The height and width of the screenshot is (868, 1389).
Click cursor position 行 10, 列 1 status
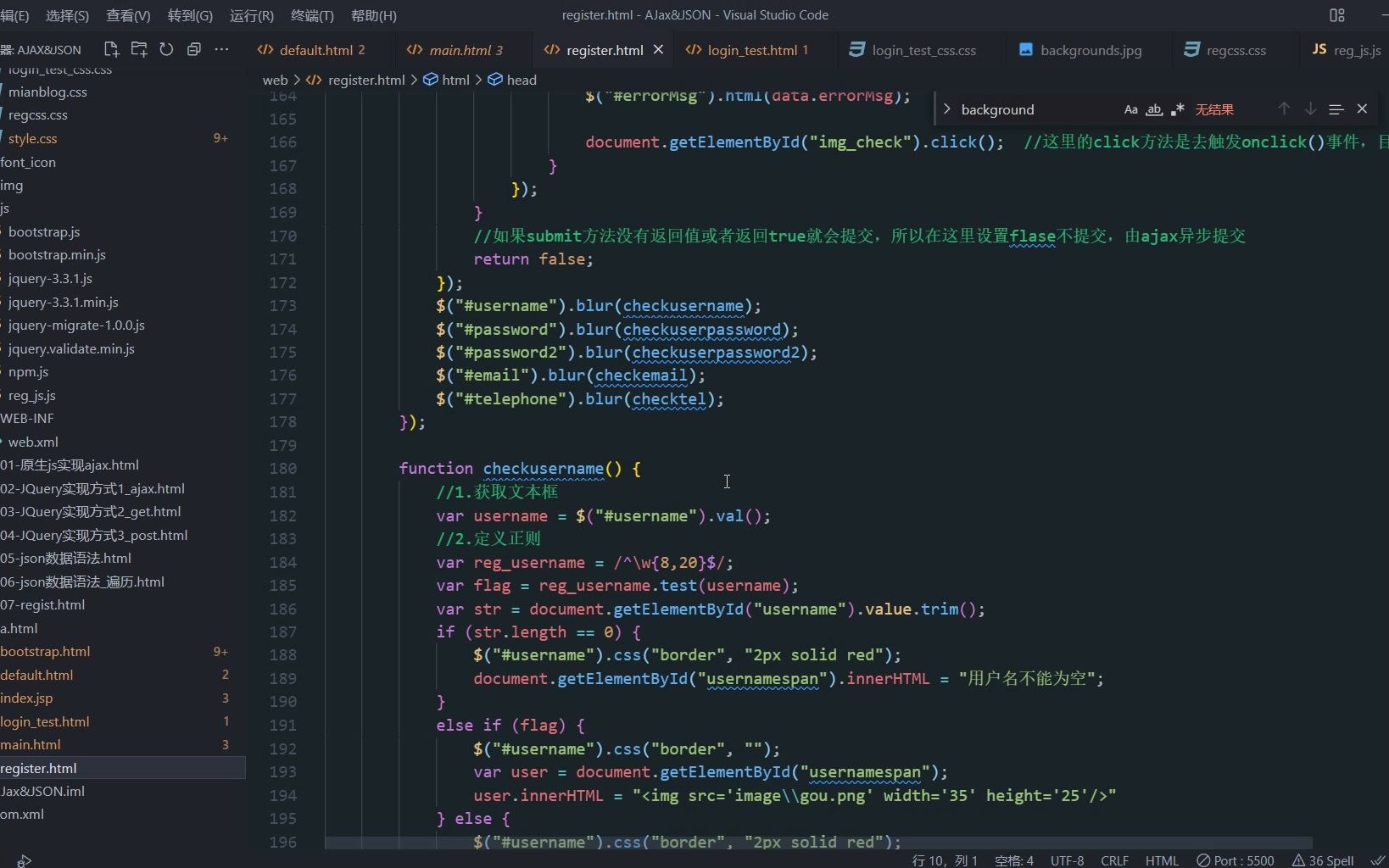[x=945, y=860]
